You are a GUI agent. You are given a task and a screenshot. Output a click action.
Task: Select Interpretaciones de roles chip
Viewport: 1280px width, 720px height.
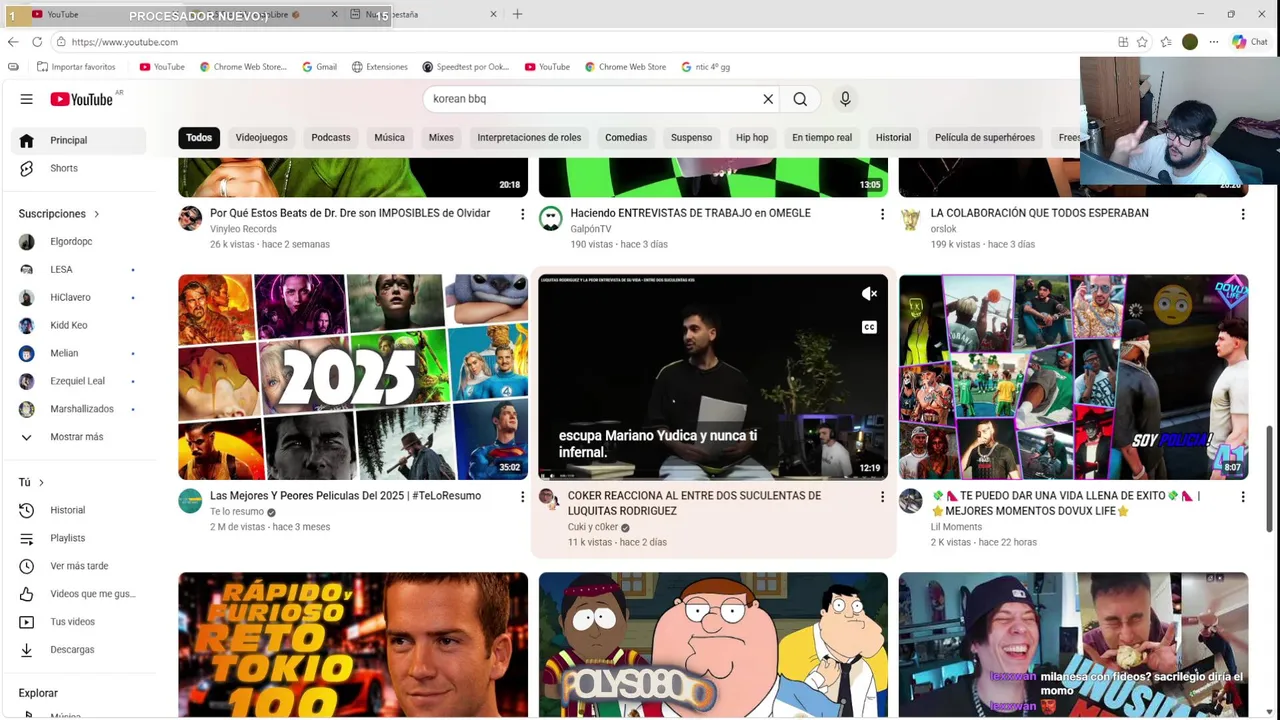tap(529, 137)
